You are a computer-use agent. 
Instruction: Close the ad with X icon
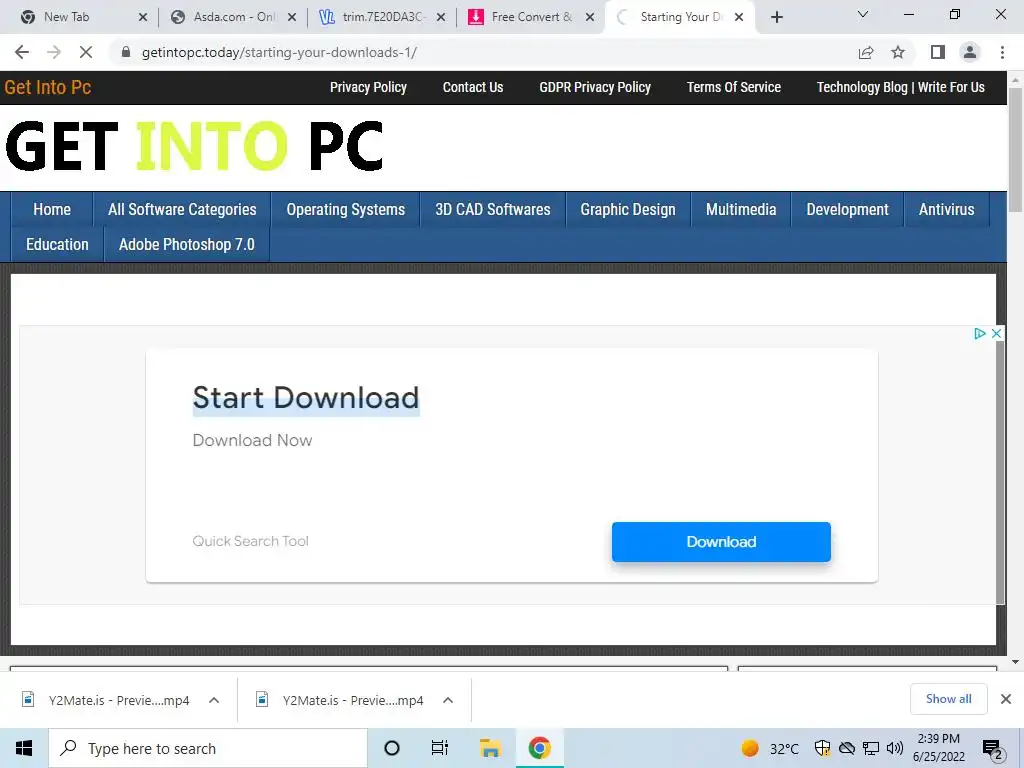(996, 334)
